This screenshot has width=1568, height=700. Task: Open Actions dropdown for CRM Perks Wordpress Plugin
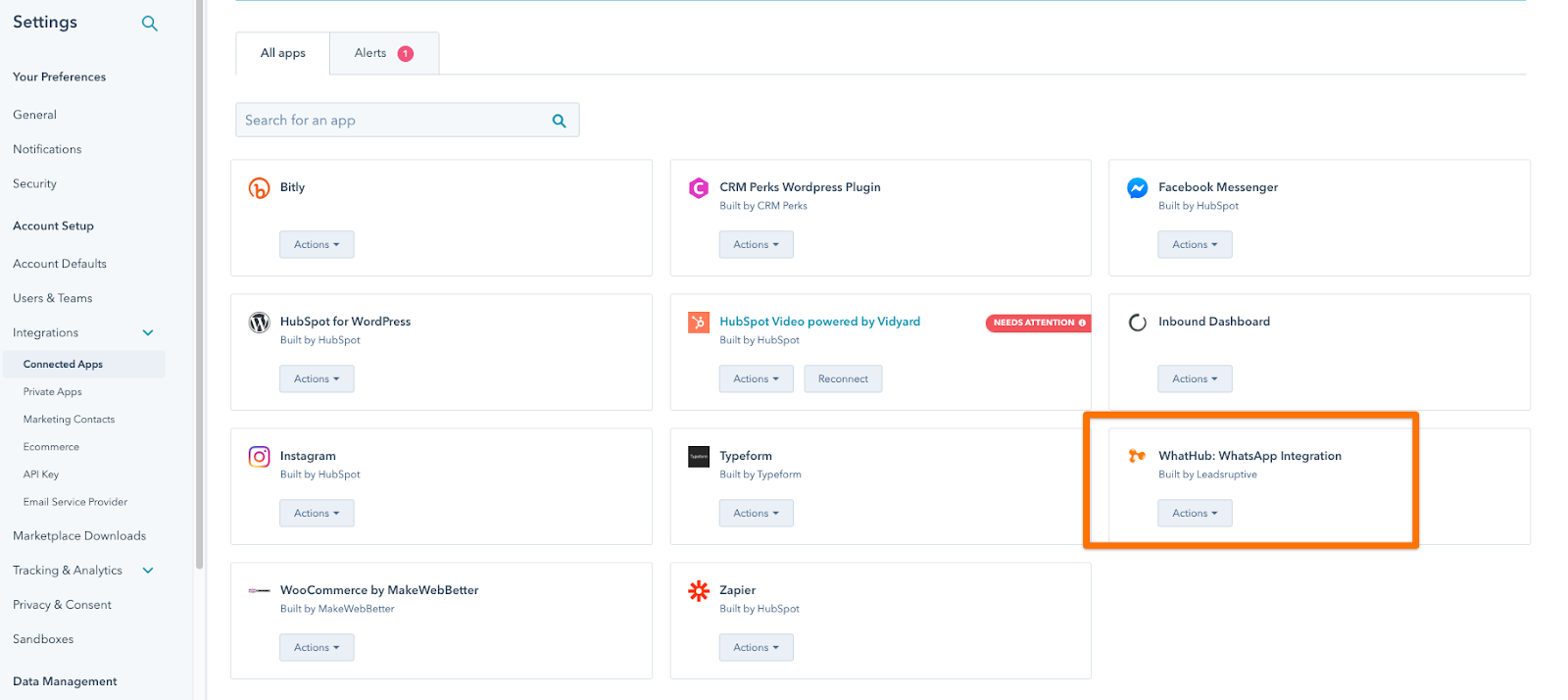coord(756,244)
